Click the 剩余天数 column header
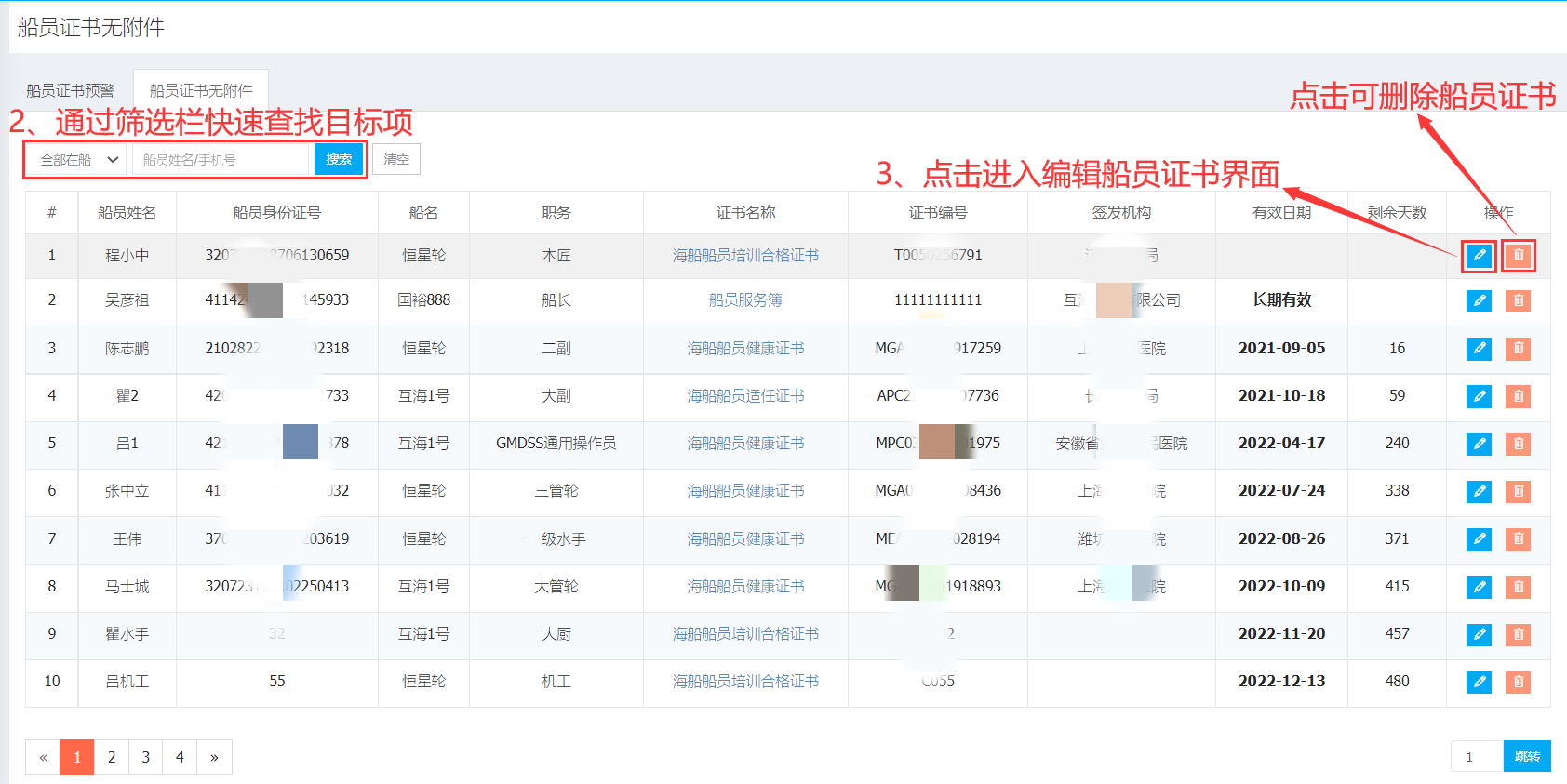This screenshot has width=1567, height=784. [x=1397, y=213]
